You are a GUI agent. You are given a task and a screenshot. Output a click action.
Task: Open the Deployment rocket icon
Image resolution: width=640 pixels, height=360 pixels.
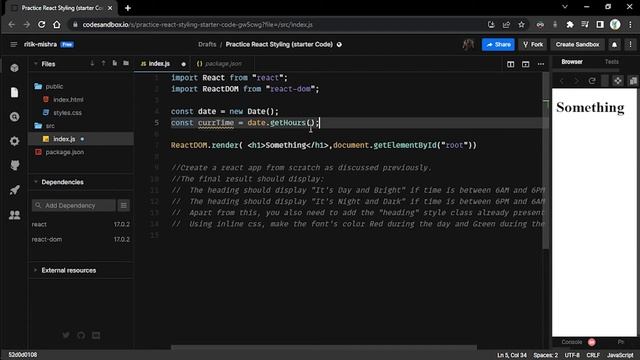click(14, 190)
